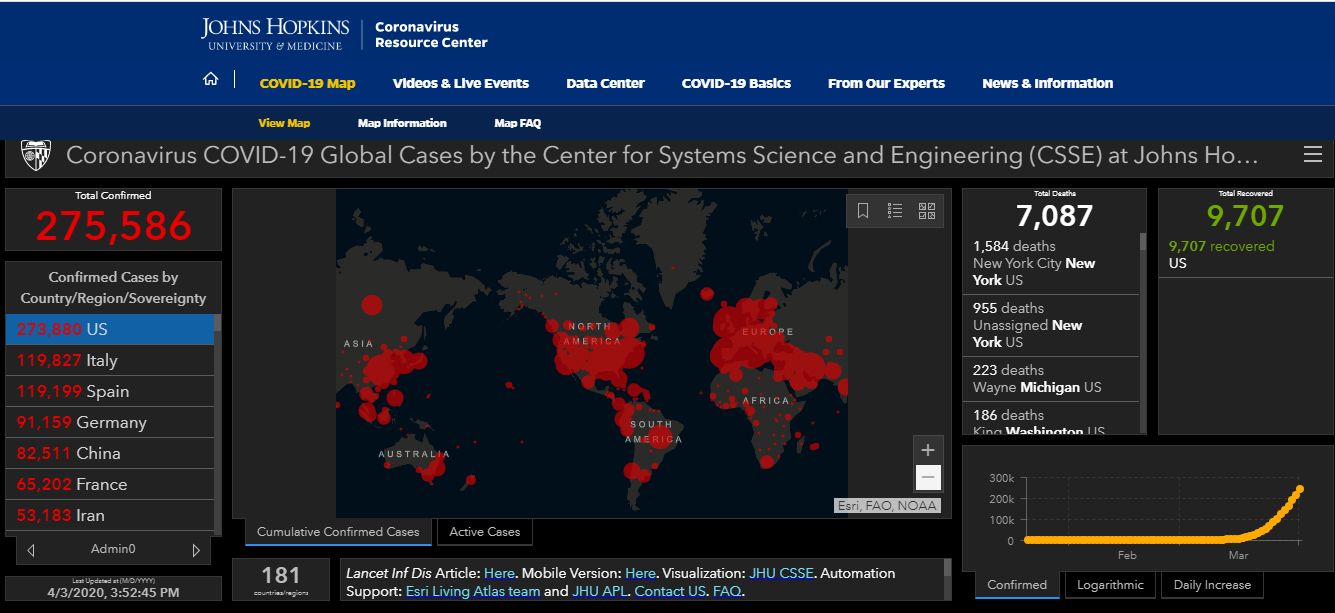Click the Admin0 level label

point(113,549)
